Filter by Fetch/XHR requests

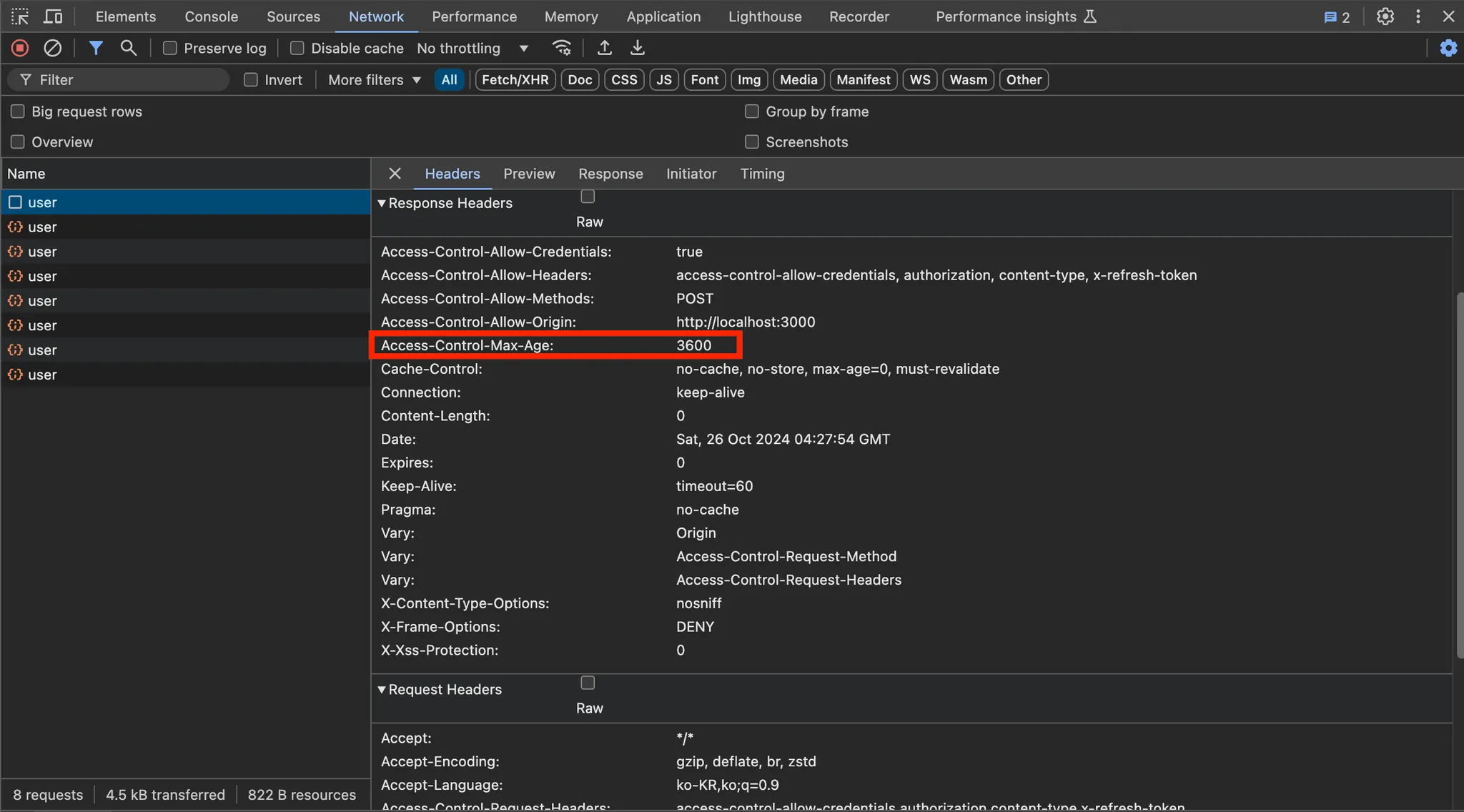(515, 80)
